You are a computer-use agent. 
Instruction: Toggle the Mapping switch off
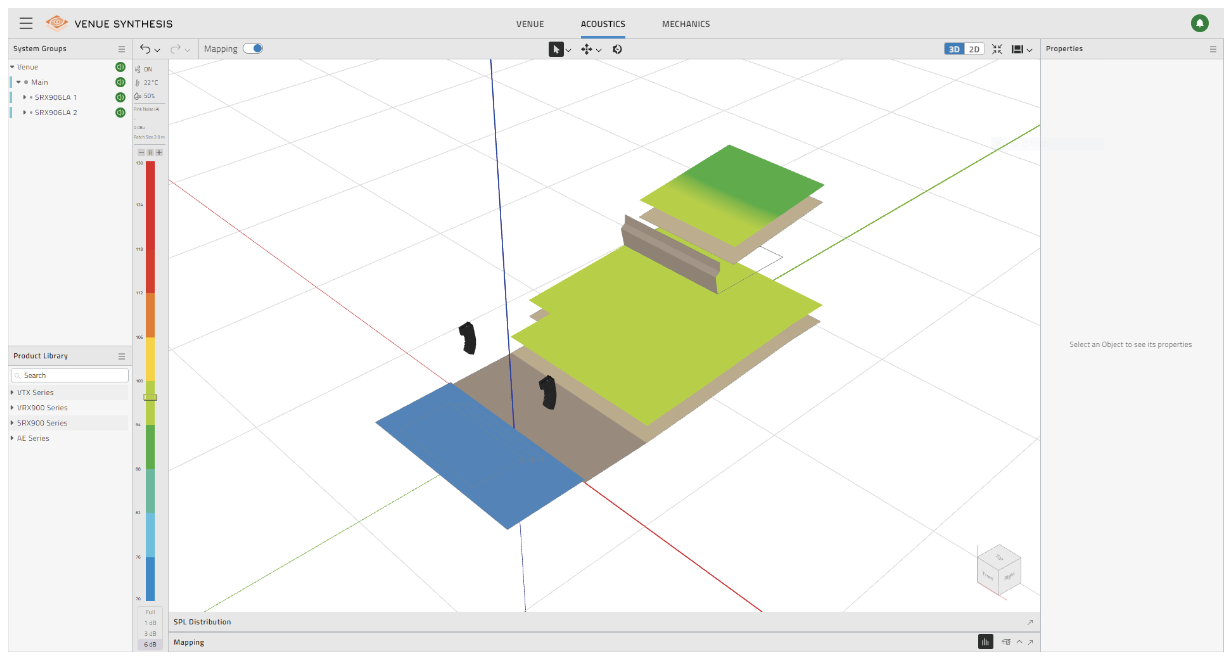253,48
